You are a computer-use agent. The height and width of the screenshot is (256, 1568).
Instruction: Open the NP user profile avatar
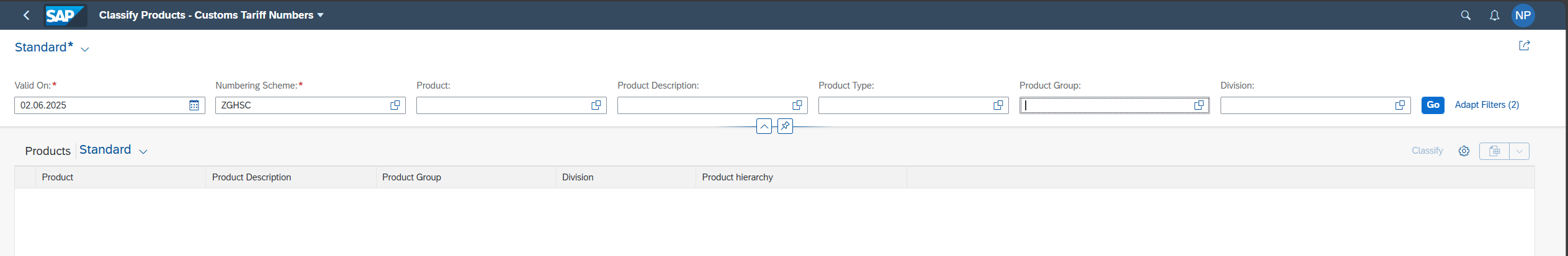(x=1523, y=15)
